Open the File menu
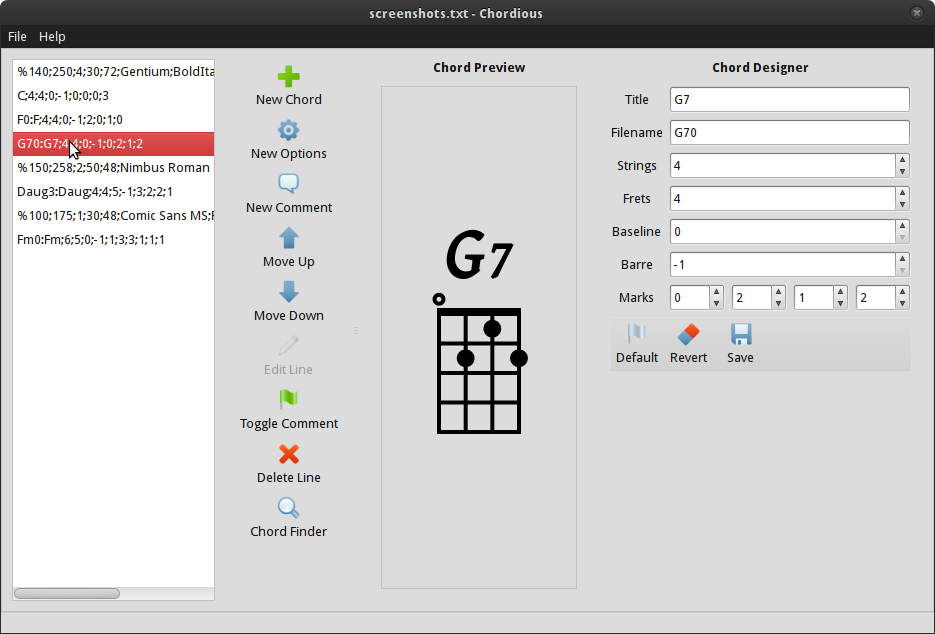Screen dimensions: 935x634 tap(17, 36)
